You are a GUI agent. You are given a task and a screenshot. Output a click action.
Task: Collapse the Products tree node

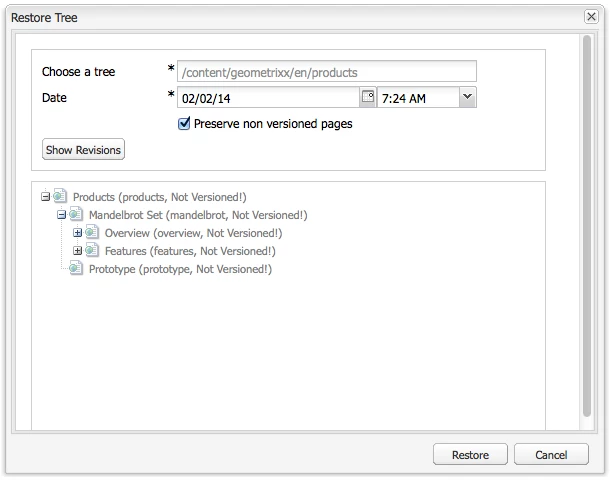click(x=46, y=197)
